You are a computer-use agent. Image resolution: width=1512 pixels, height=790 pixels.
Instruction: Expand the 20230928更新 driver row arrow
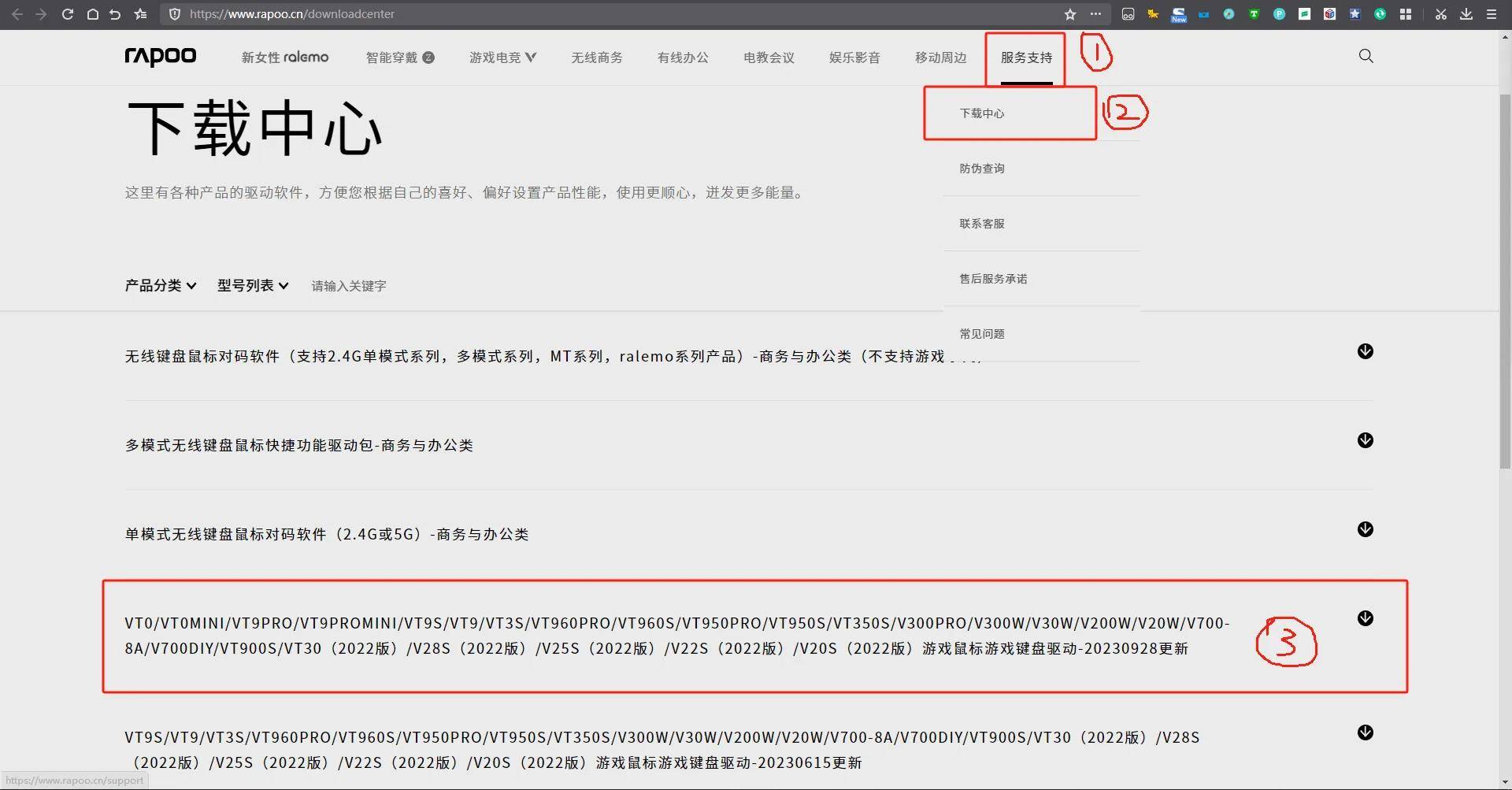pos(1366,618)
